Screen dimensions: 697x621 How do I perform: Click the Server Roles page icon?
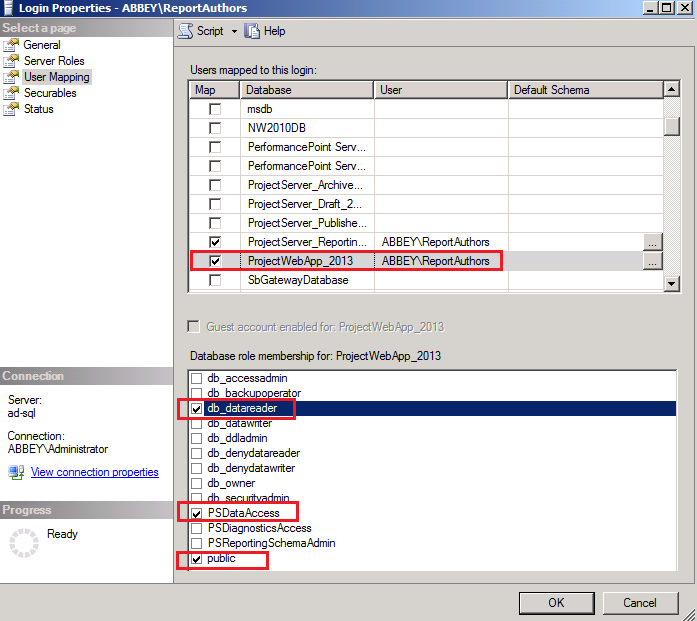[x=11, y=61]
